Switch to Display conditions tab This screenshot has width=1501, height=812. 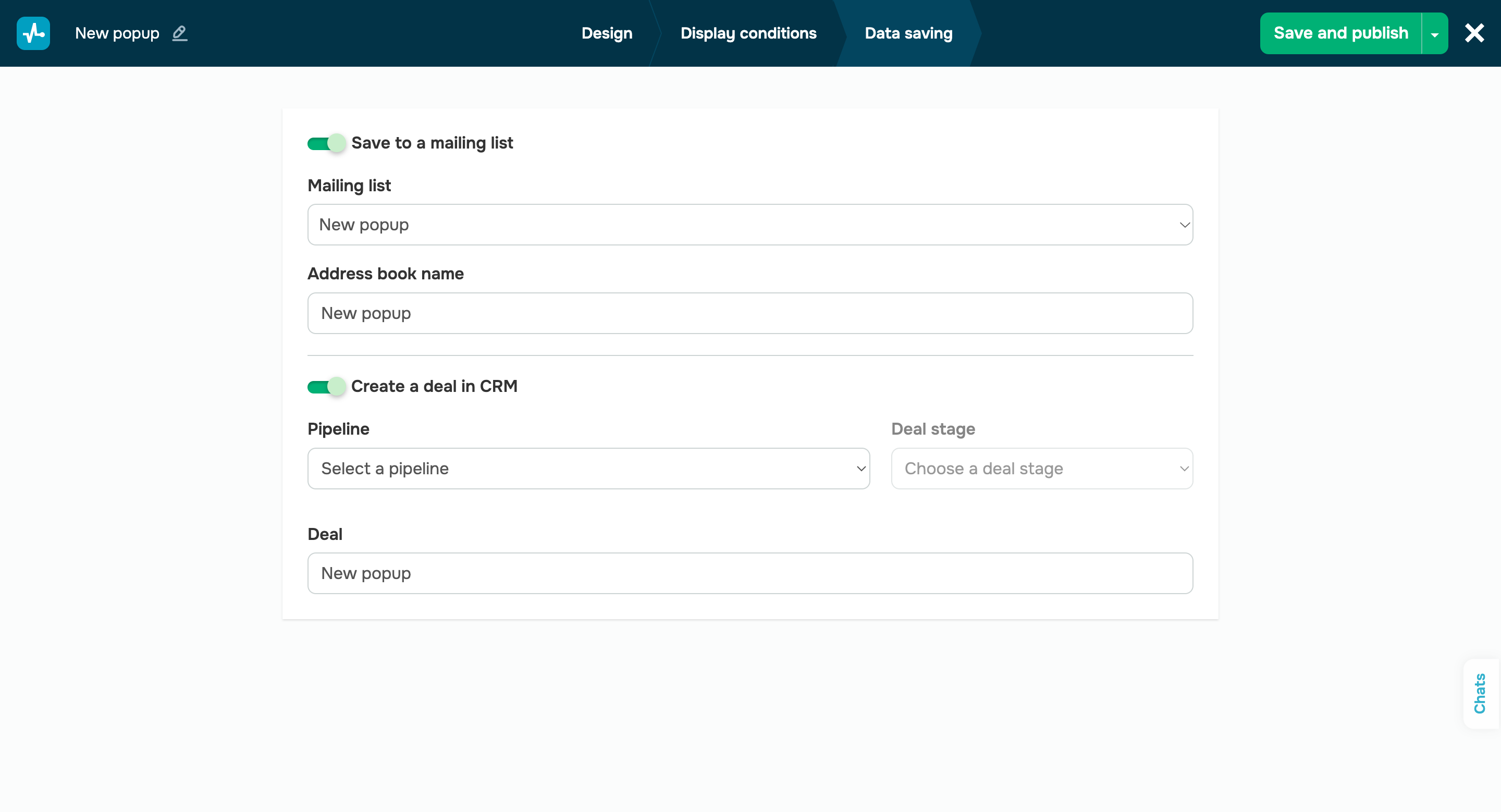point(748,33)
